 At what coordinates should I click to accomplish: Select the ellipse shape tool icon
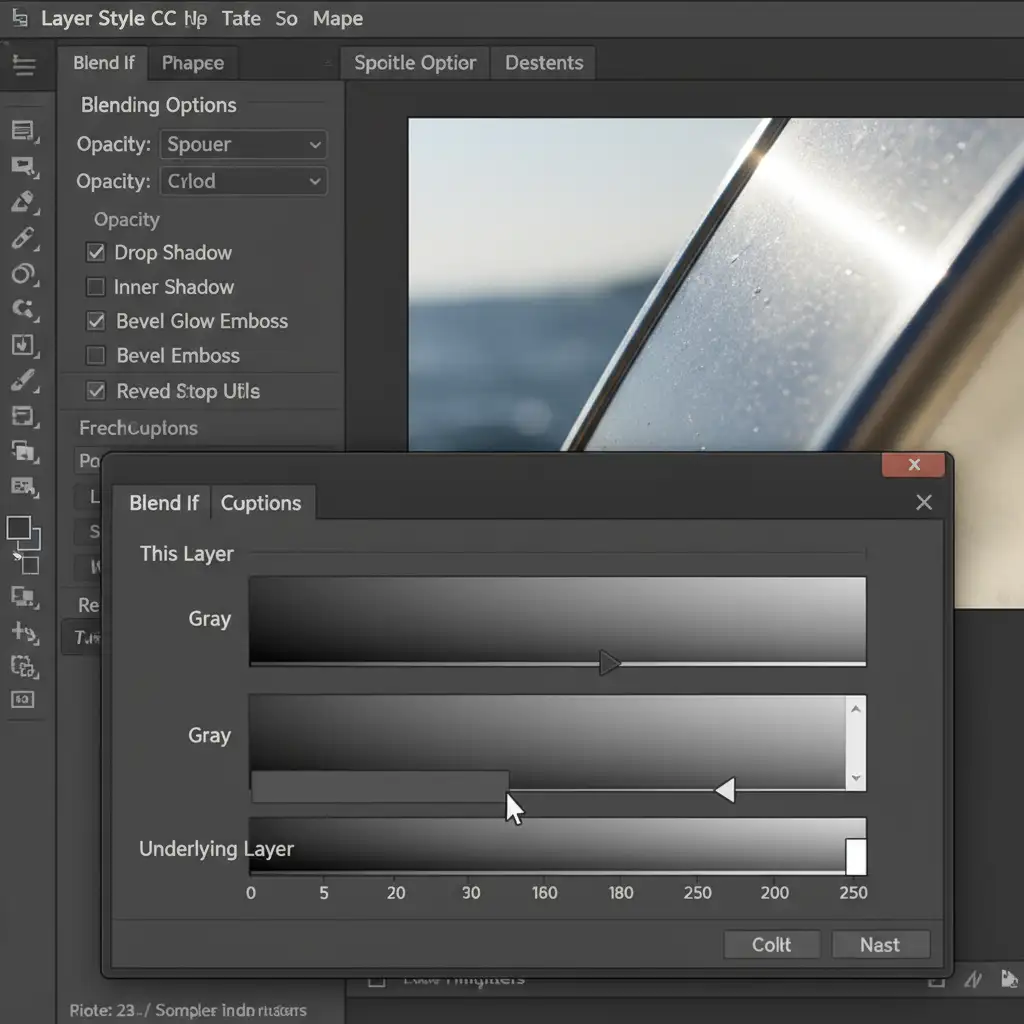(23, 275)
